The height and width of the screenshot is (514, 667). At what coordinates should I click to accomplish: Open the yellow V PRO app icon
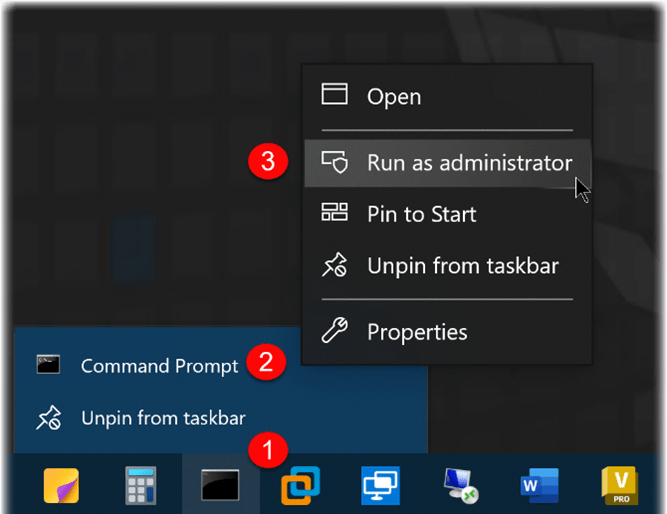[620, 485]
